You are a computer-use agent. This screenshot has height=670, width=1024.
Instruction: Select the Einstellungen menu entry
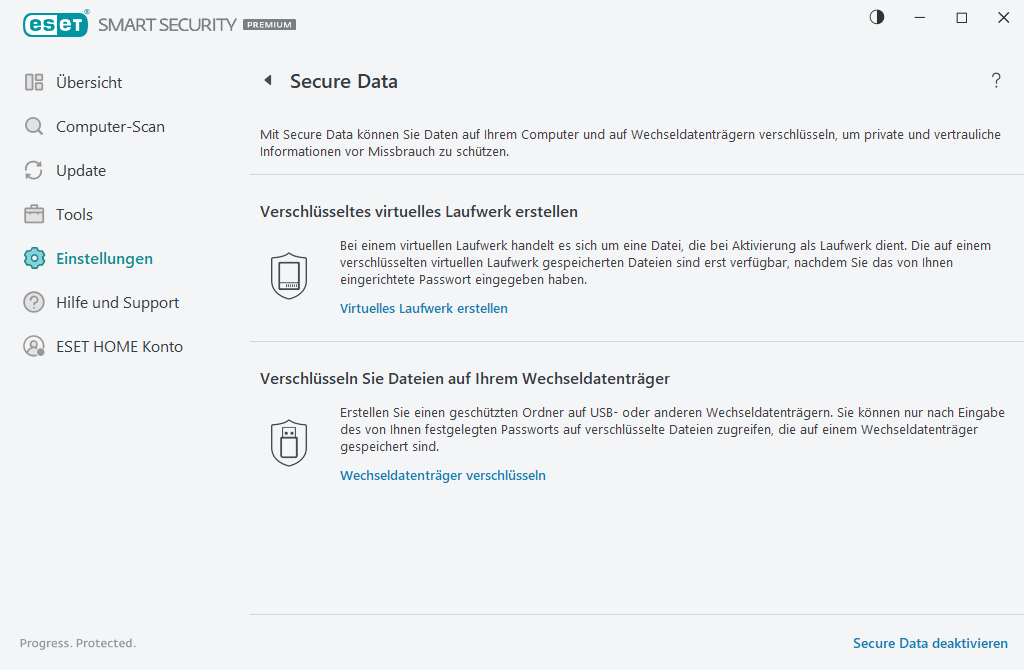(104, 258)
